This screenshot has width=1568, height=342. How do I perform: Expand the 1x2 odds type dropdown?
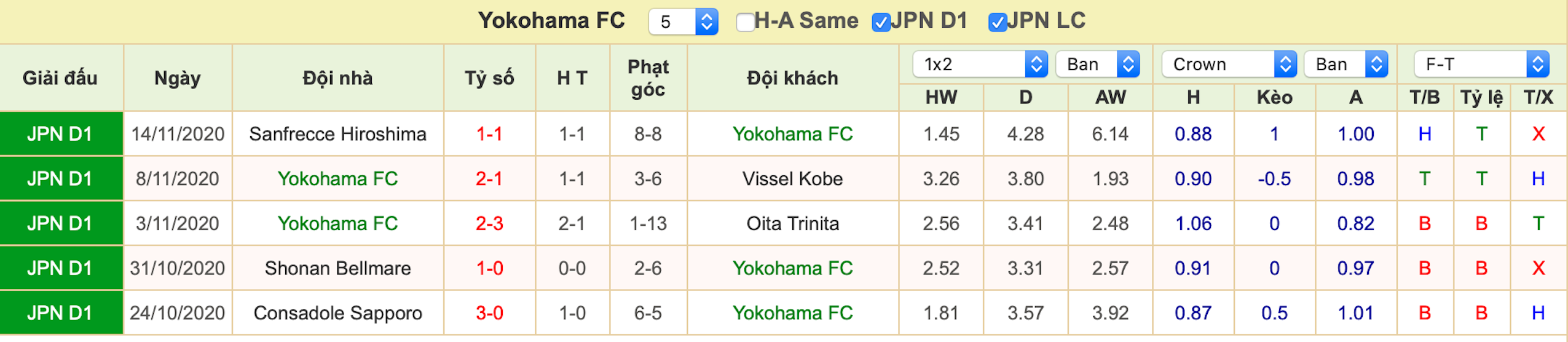(980, 64)
